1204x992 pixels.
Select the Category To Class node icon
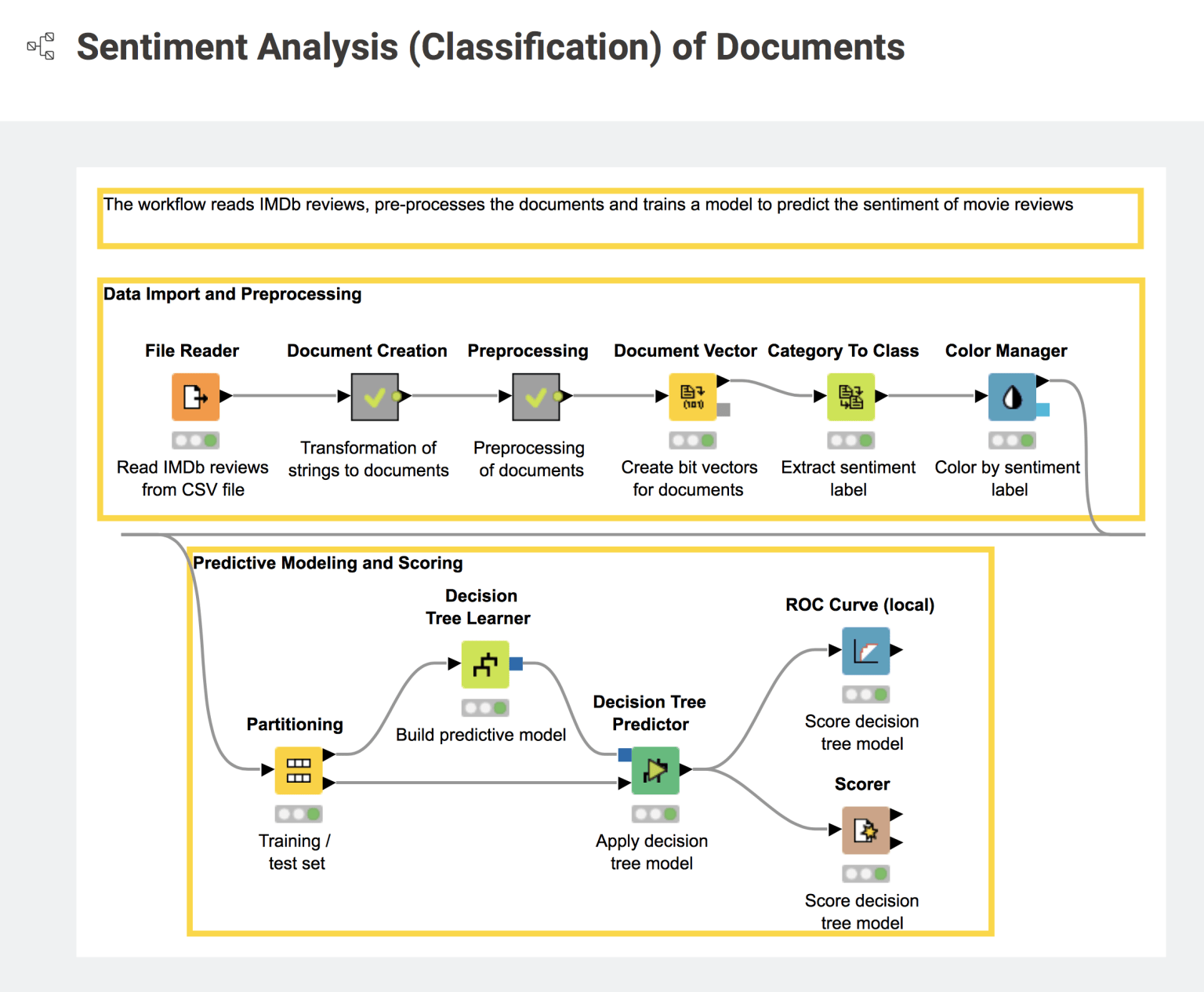tap(851, 397)
